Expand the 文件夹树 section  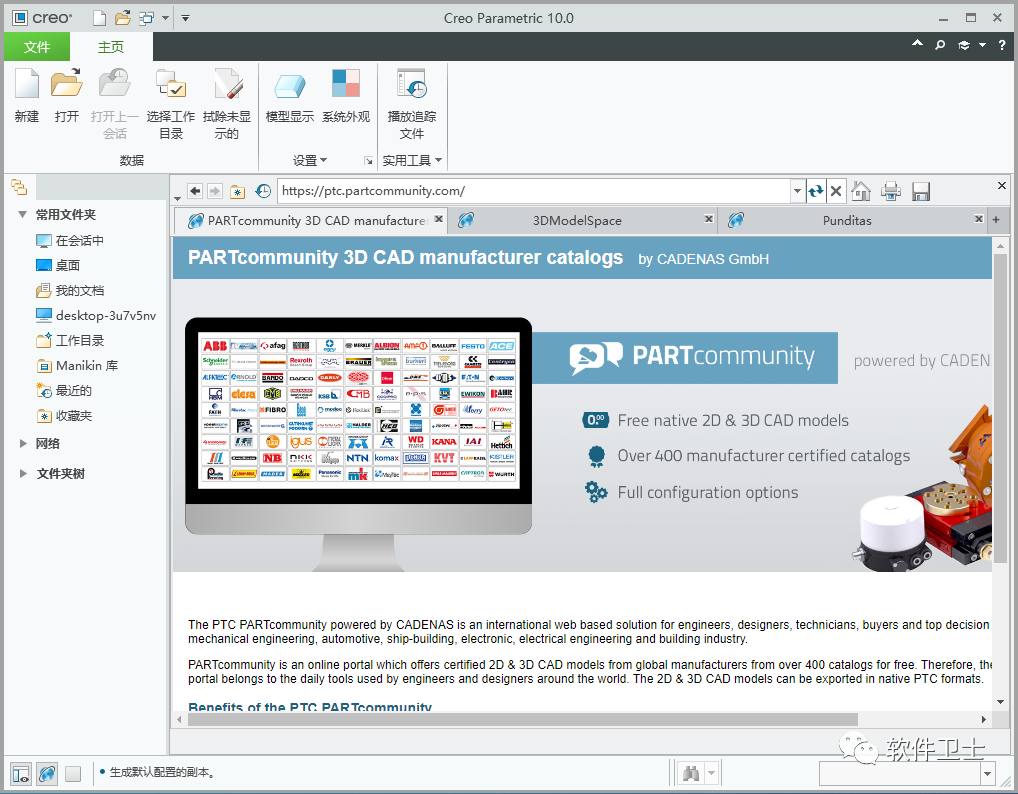23,473
